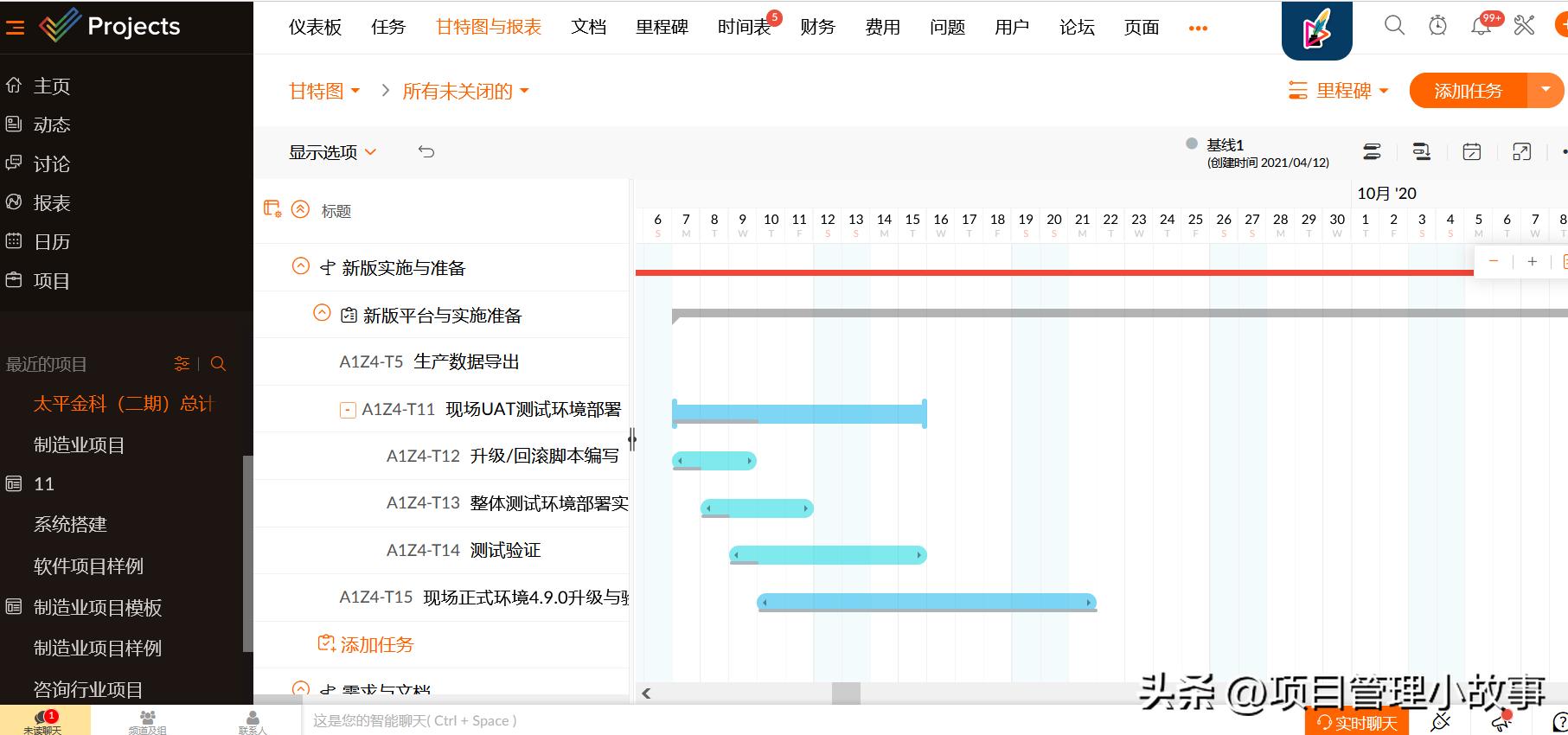Image resolution: width=1568 pixels, height=735 pixels.
Task: Select A1Z4-T12 task bar in Gantt
Action: pyautogui.click(x=714, y=460)
